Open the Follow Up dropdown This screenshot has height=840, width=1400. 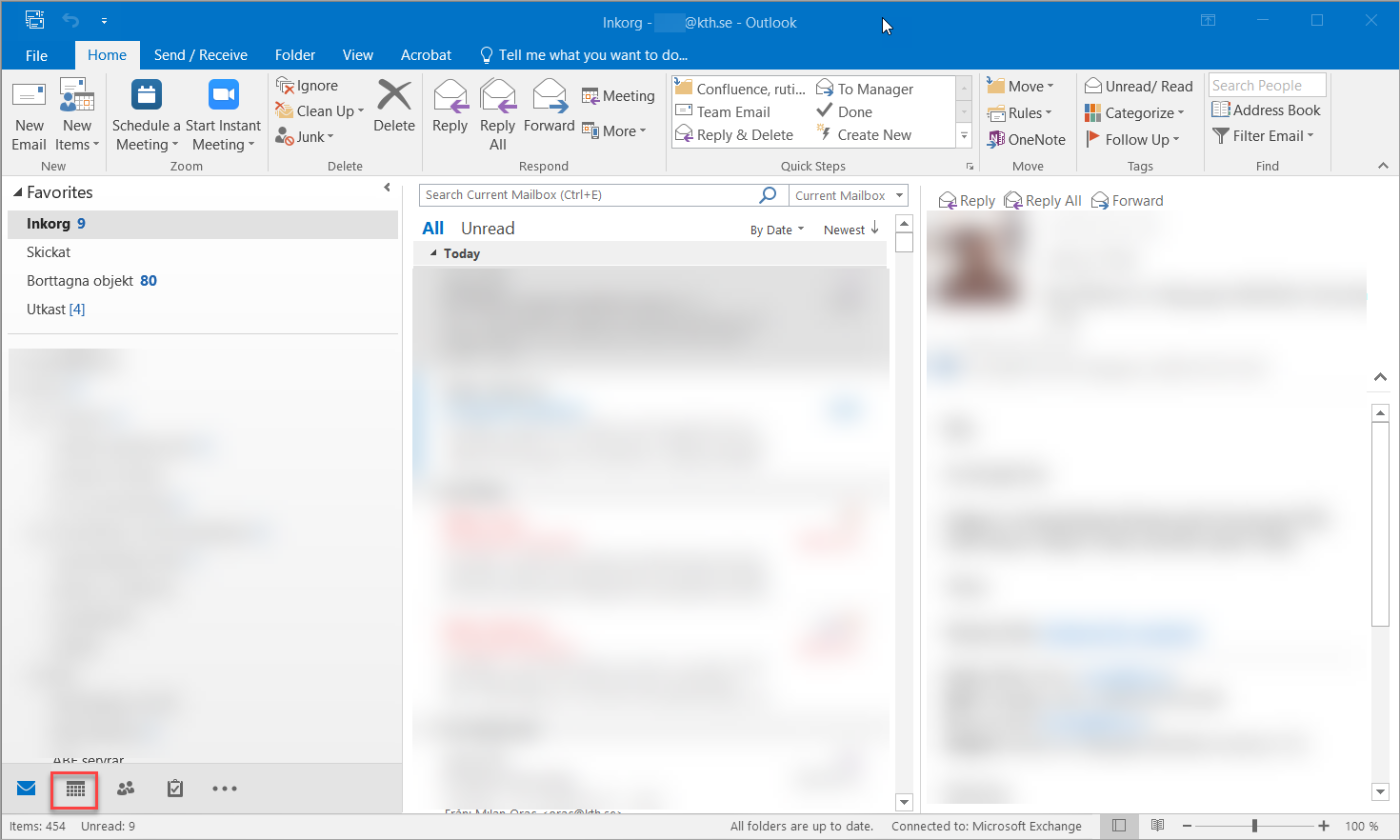1133,139
